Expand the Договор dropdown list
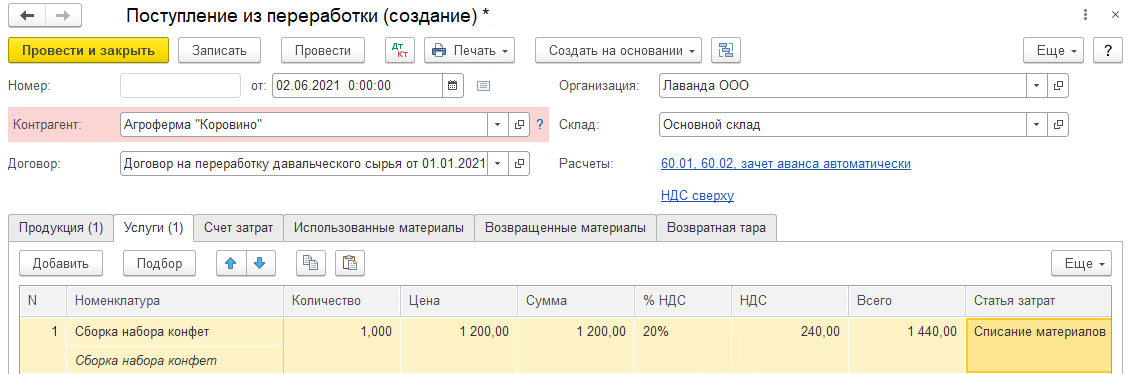1133x374 pixels. point(497,163)
